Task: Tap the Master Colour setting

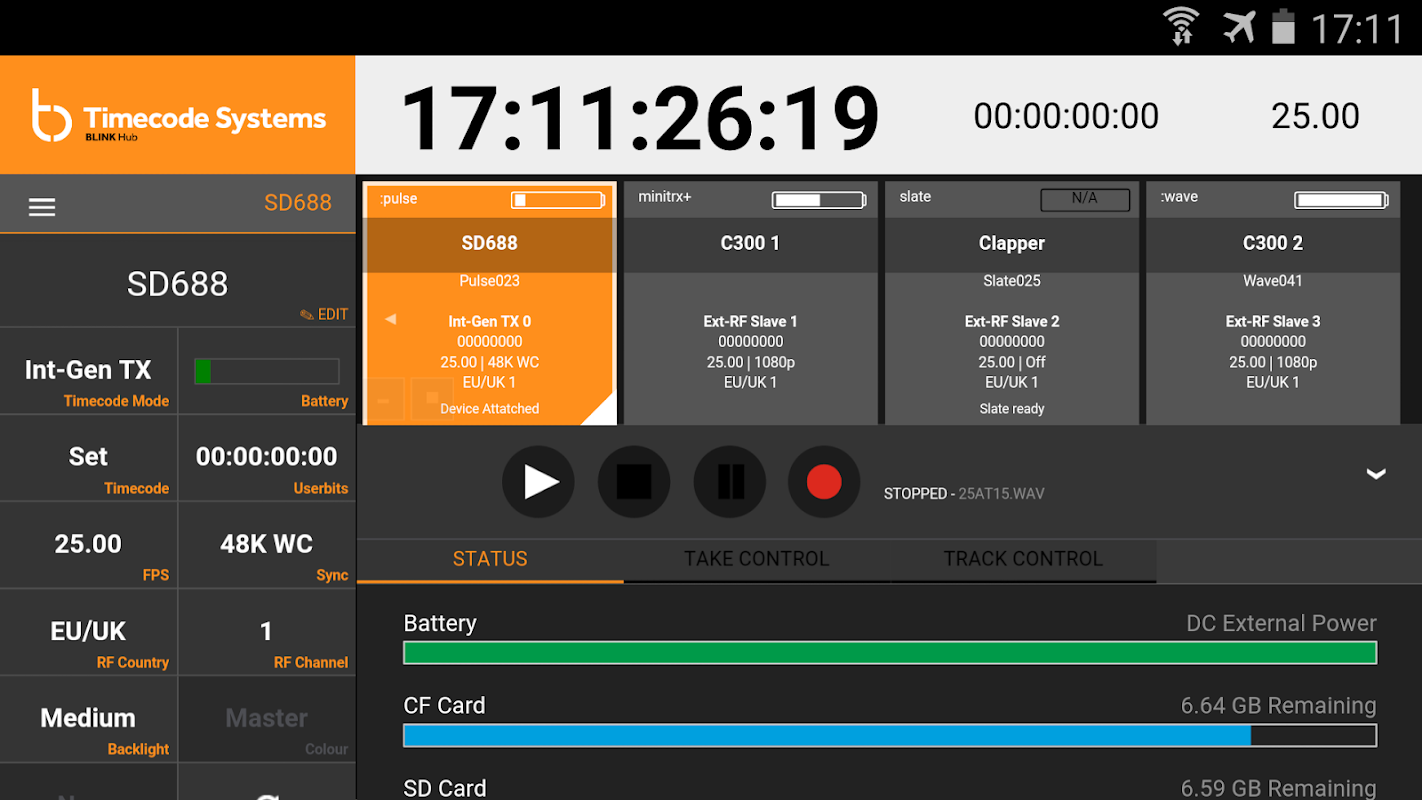Action: tap(267, 719)
